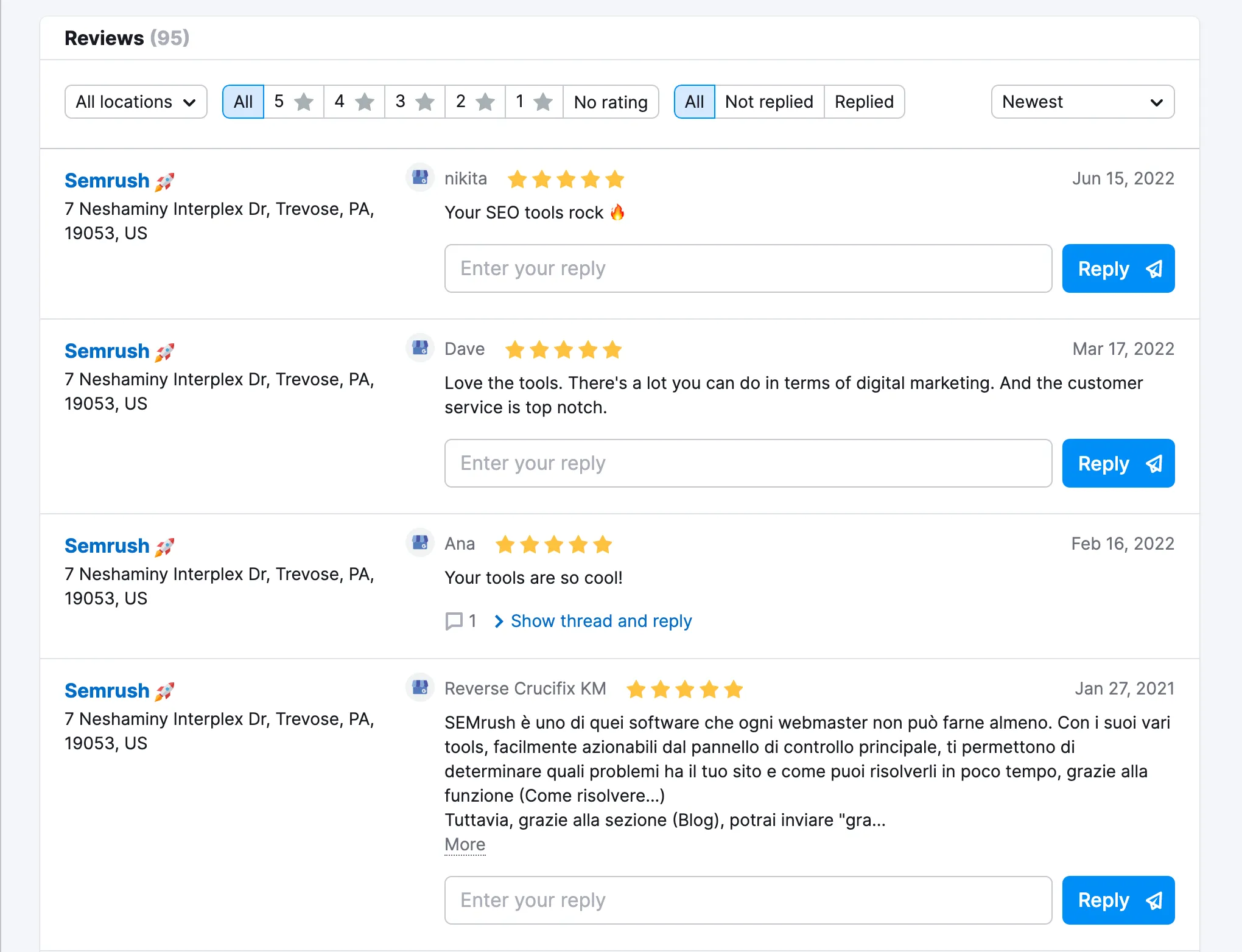Filter reviews with No rating
1242x952 pixels.
click(611, 102)
